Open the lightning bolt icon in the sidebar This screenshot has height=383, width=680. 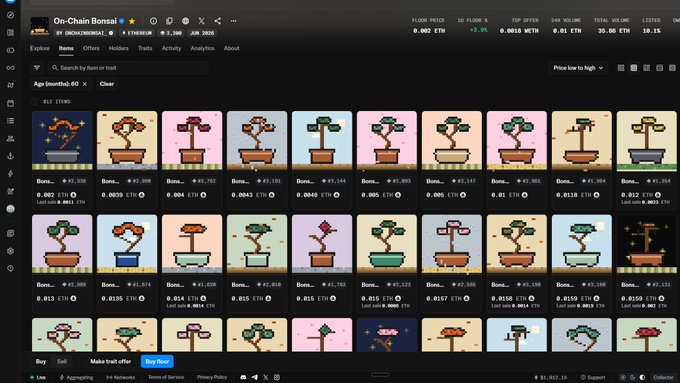click(10, 173)
